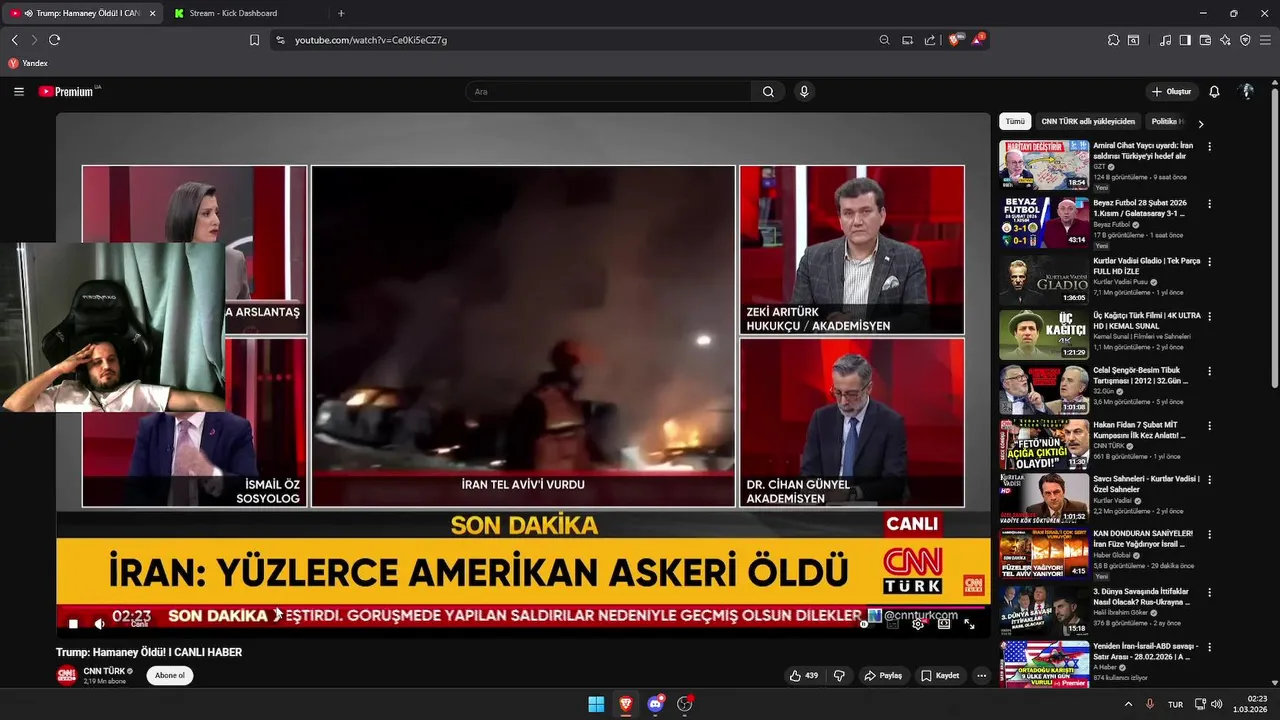Open Brave Shields lion icon
The image size is (1280, 720).
tap(955, 40)
